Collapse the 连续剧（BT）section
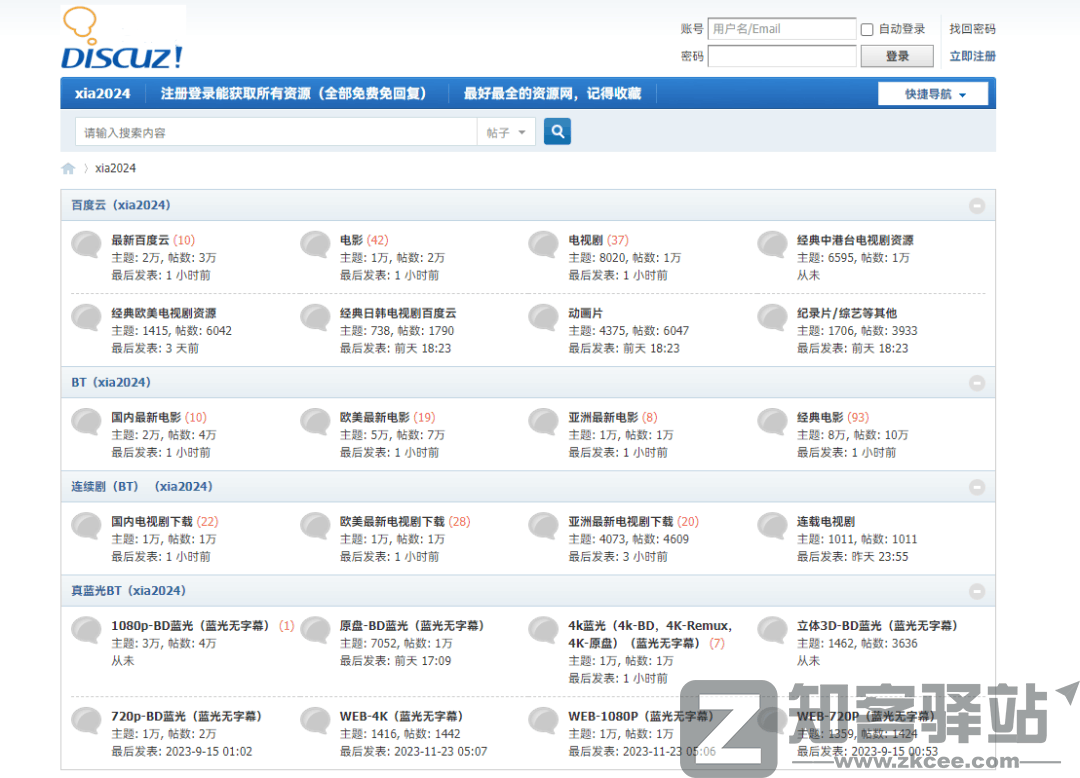This screenshot has width=1080, height=778. [x=977, y=487]
